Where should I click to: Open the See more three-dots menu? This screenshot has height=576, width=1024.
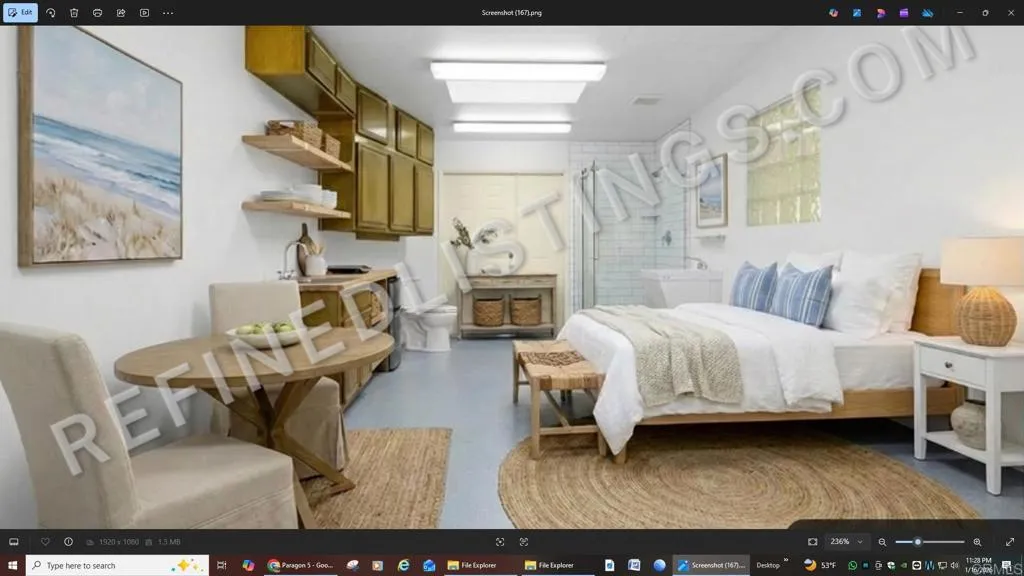click(168, 13)
